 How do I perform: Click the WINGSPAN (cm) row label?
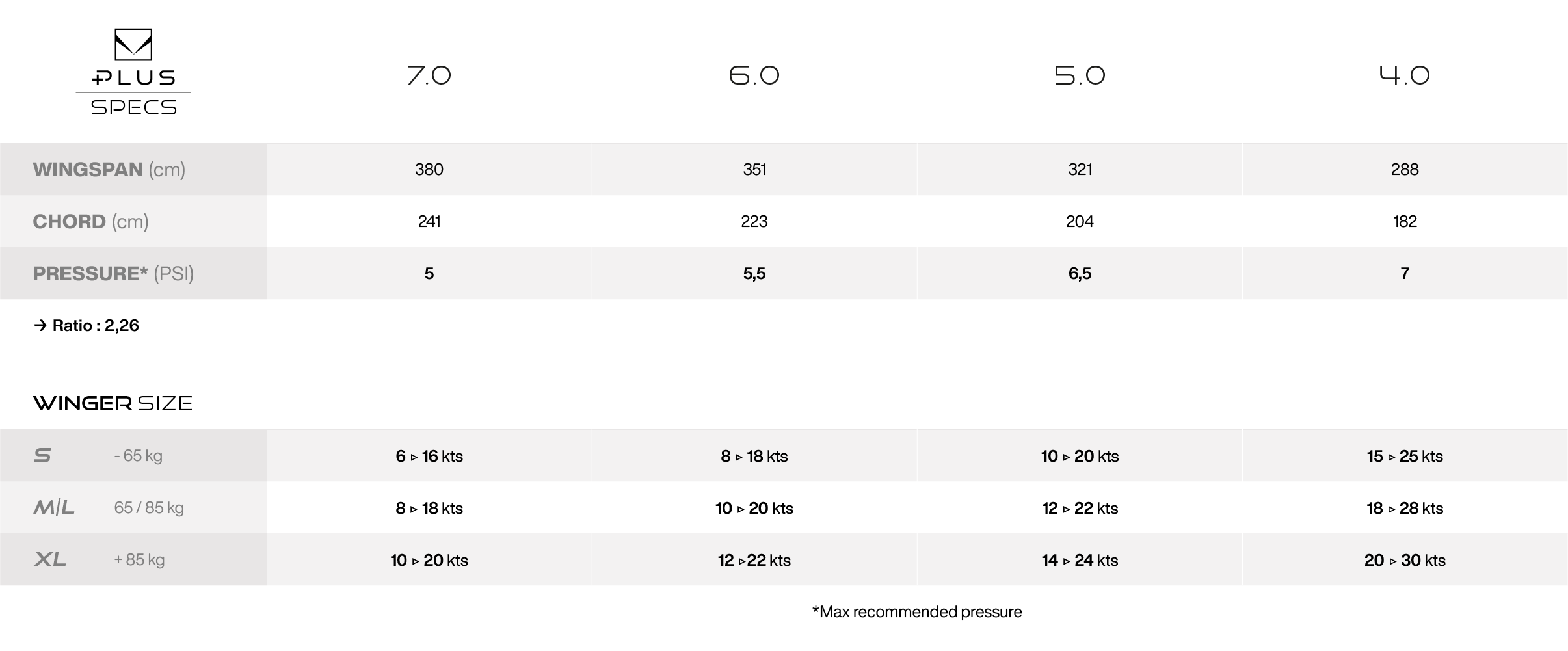tap(109, 170)
